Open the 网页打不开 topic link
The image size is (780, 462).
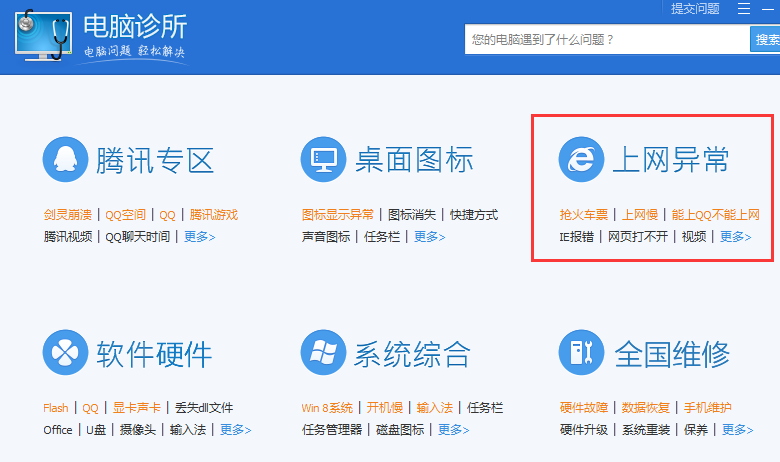coord(638,237)
